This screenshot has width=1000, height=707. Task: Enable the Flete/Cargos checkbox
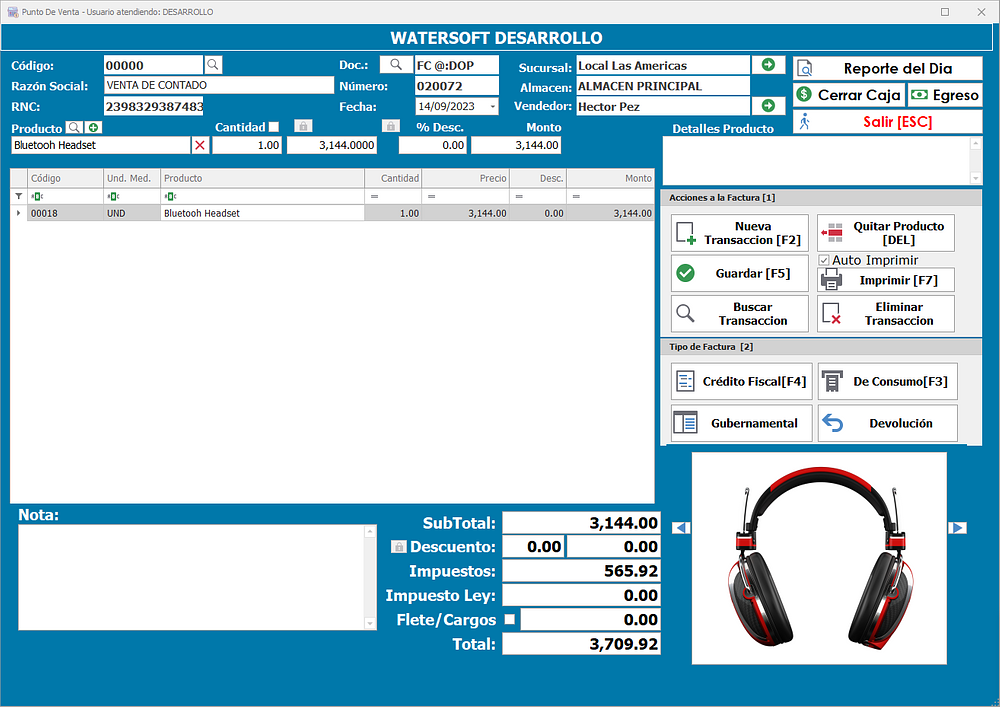510,620
